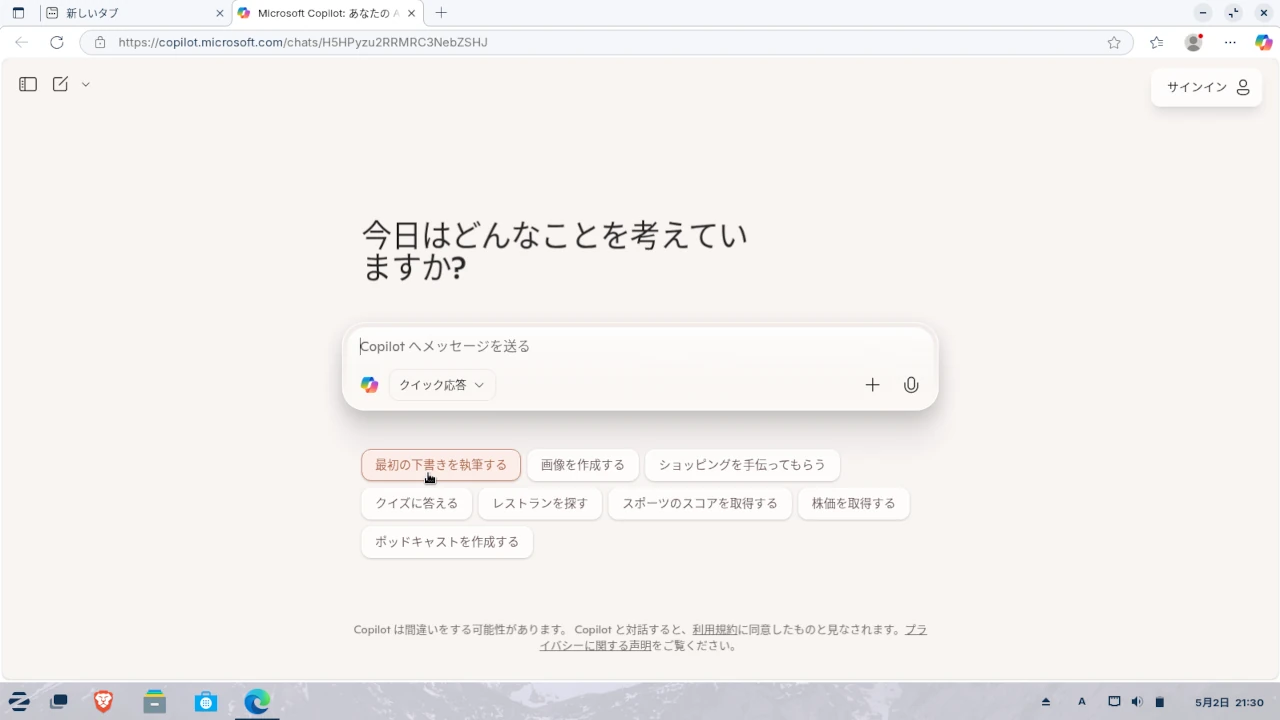Start a new chat with compose icon
This screenshot has height=720, width=1280.
pos(60,85)
